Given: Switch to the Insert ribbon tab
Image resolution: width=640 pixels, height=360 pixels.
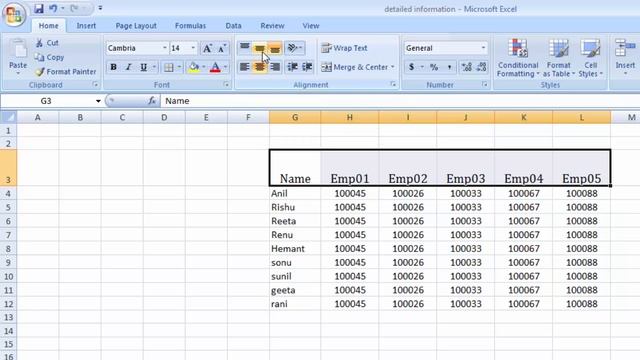Looking at the screenshot, I should pos(86,26).
